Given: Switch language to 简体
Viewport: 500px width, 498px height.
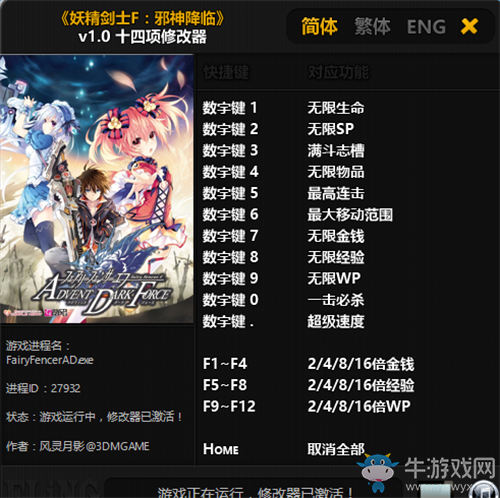Looking at the screenshot, I should click(319, 26).
